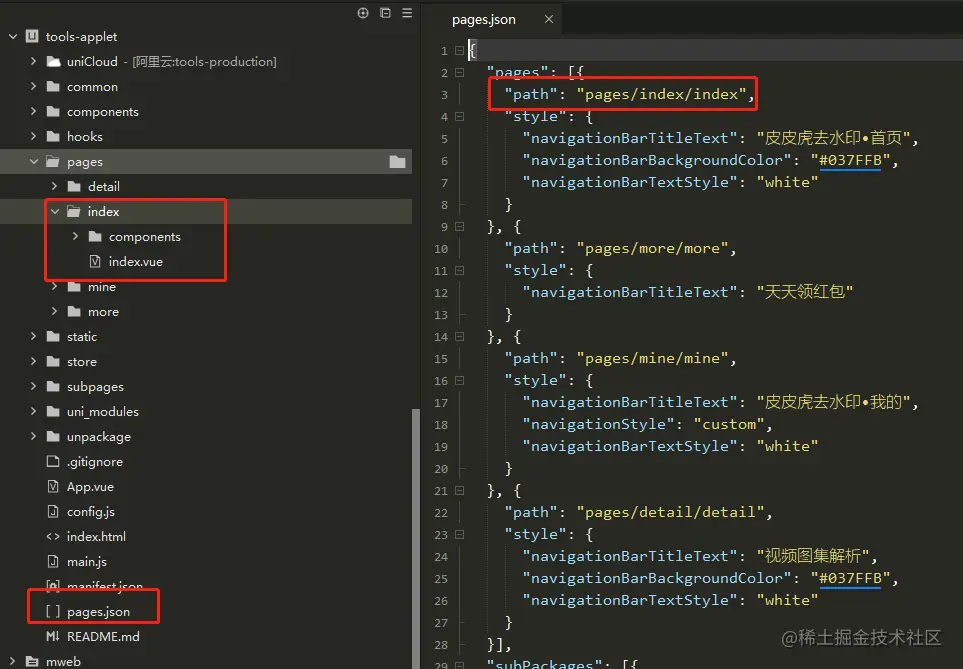Select pages.json in the file tree
Viewport: 963px width, 669px height.
click(98, 612)
